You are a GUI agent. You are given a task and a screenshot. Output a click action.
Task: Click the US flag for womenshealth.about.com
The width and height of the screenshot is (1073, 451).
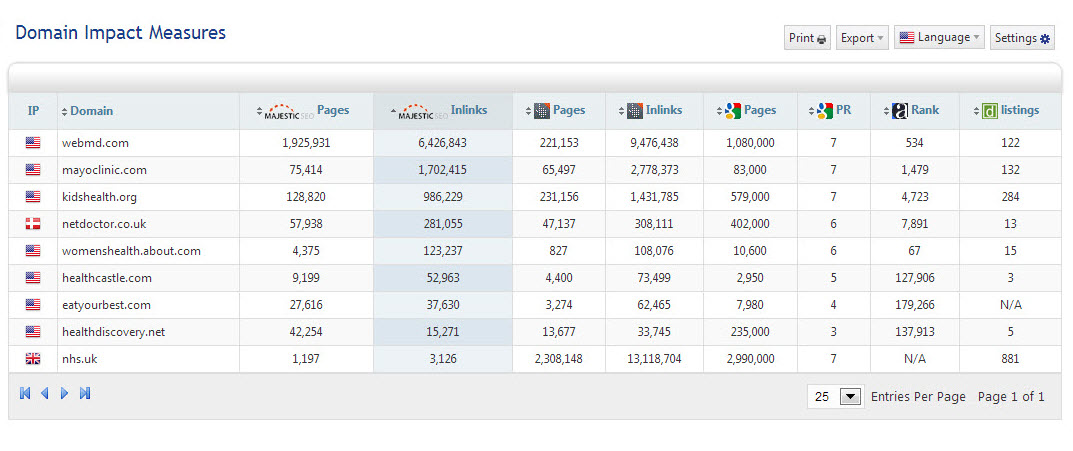coord(33,250)
